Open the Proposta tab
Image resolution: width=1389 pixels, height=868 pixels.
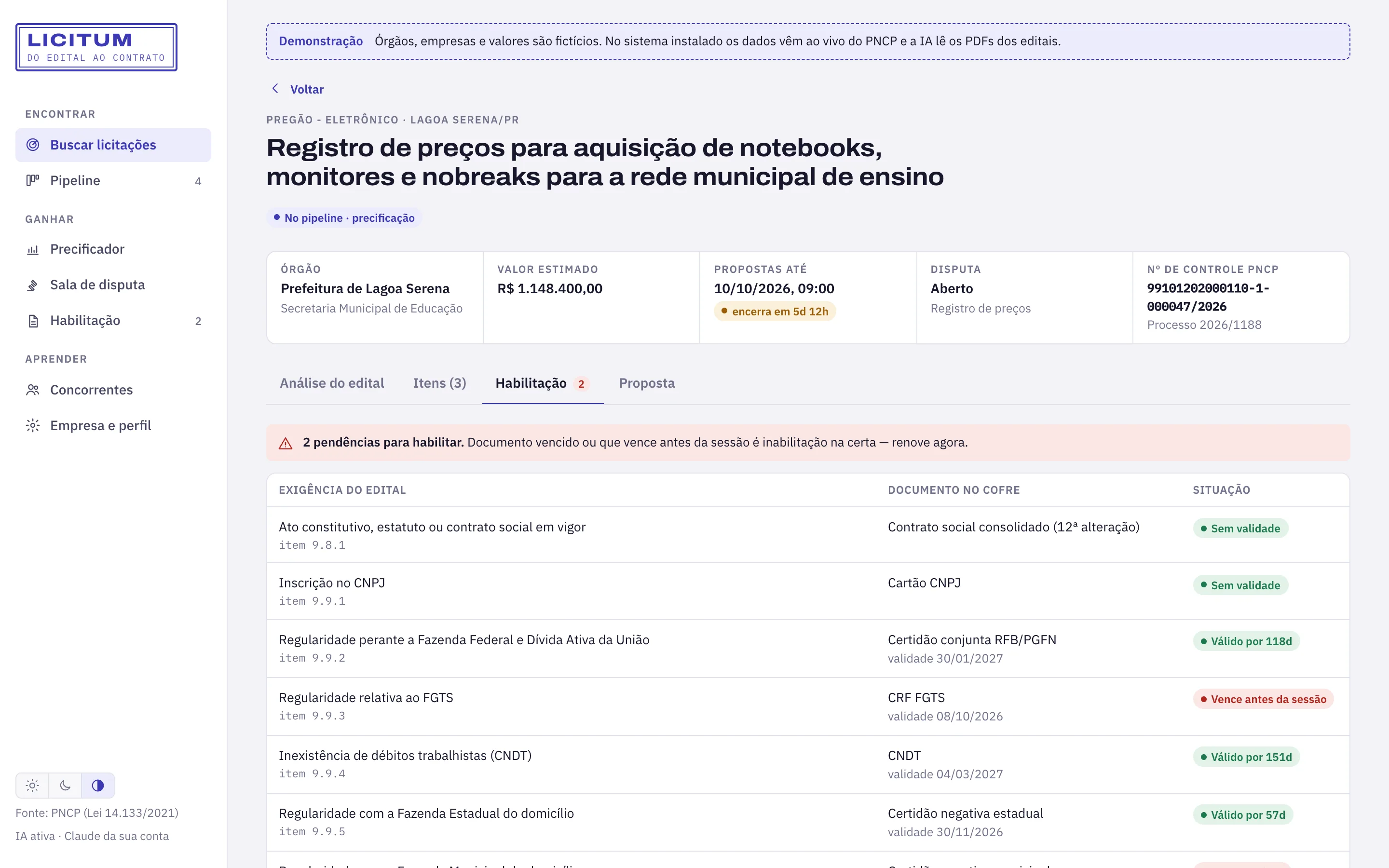pyautogui.click(x=647, y=383)
